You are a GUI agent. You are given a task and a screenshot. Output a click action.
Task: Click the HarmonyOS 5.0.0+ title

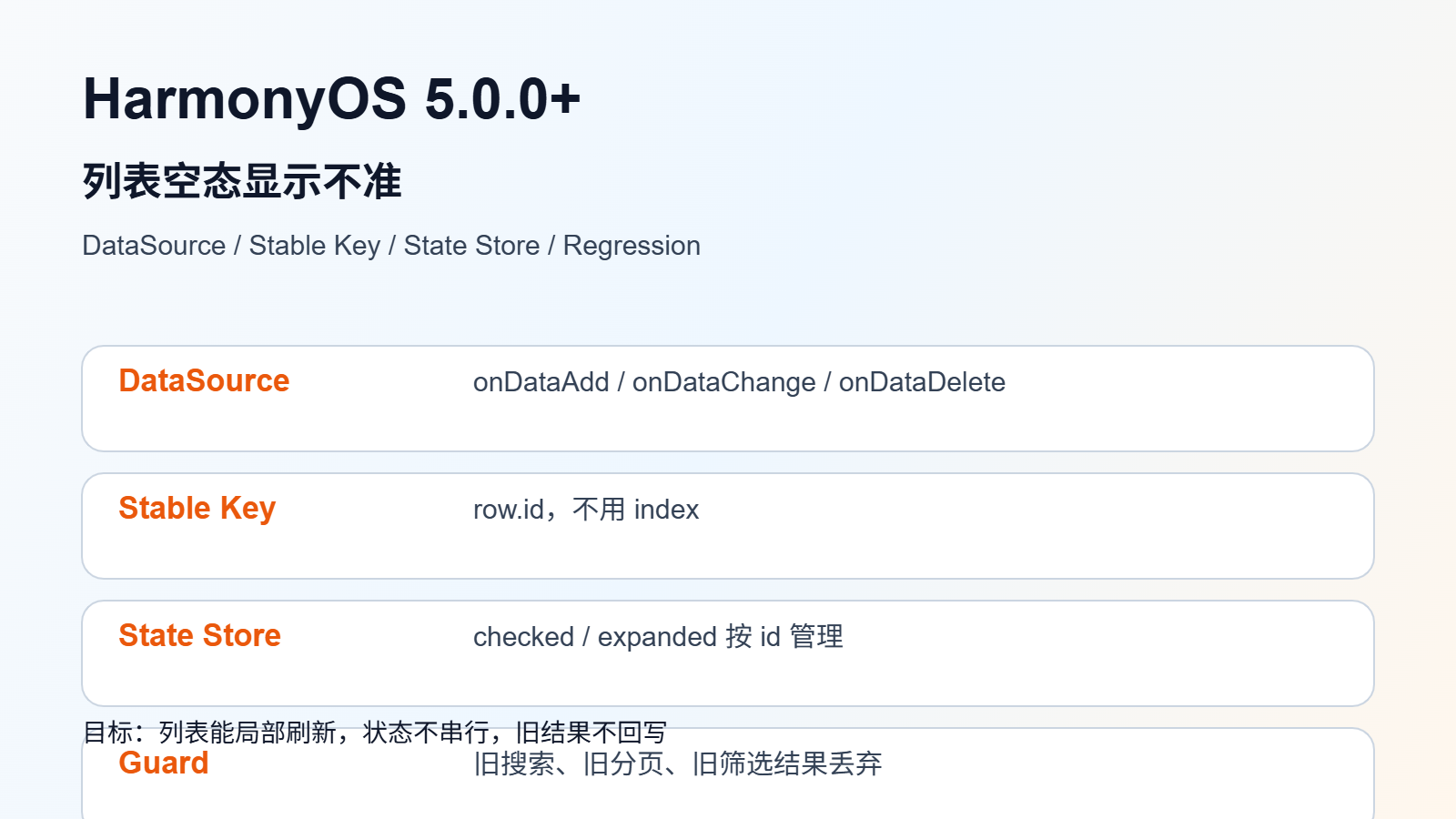pyautogui.click(x=331, y=98)
